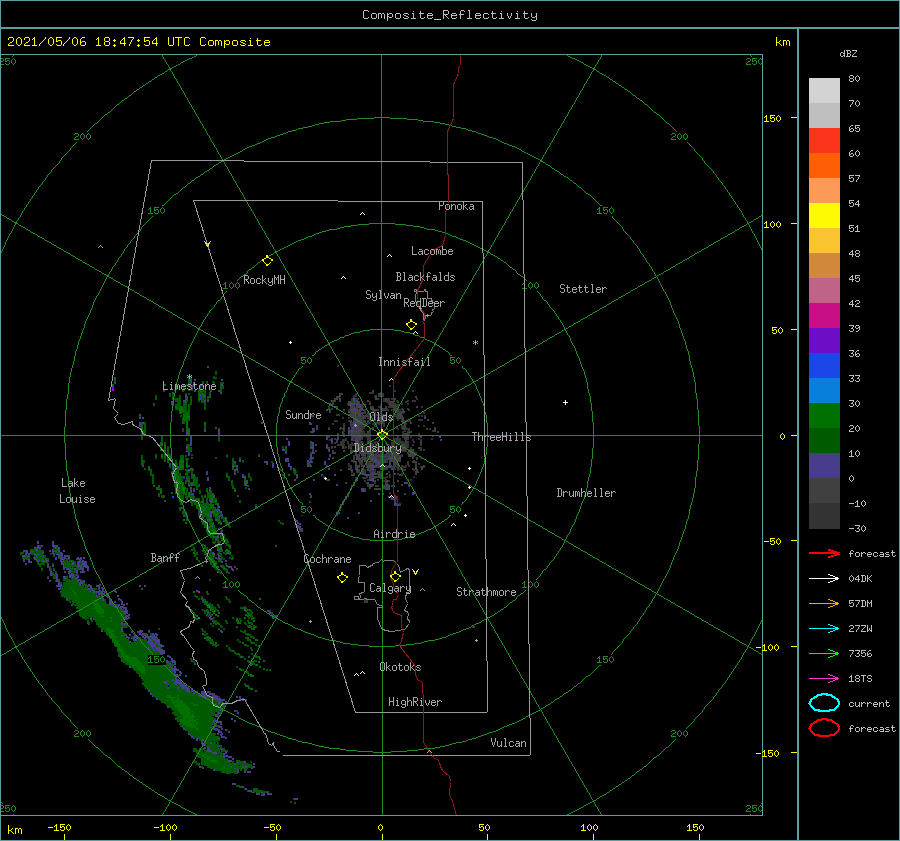The height and width of the screenshot is (841, 900).
Task: Click the 04DK legend label
Action: (x=860, y=578)
